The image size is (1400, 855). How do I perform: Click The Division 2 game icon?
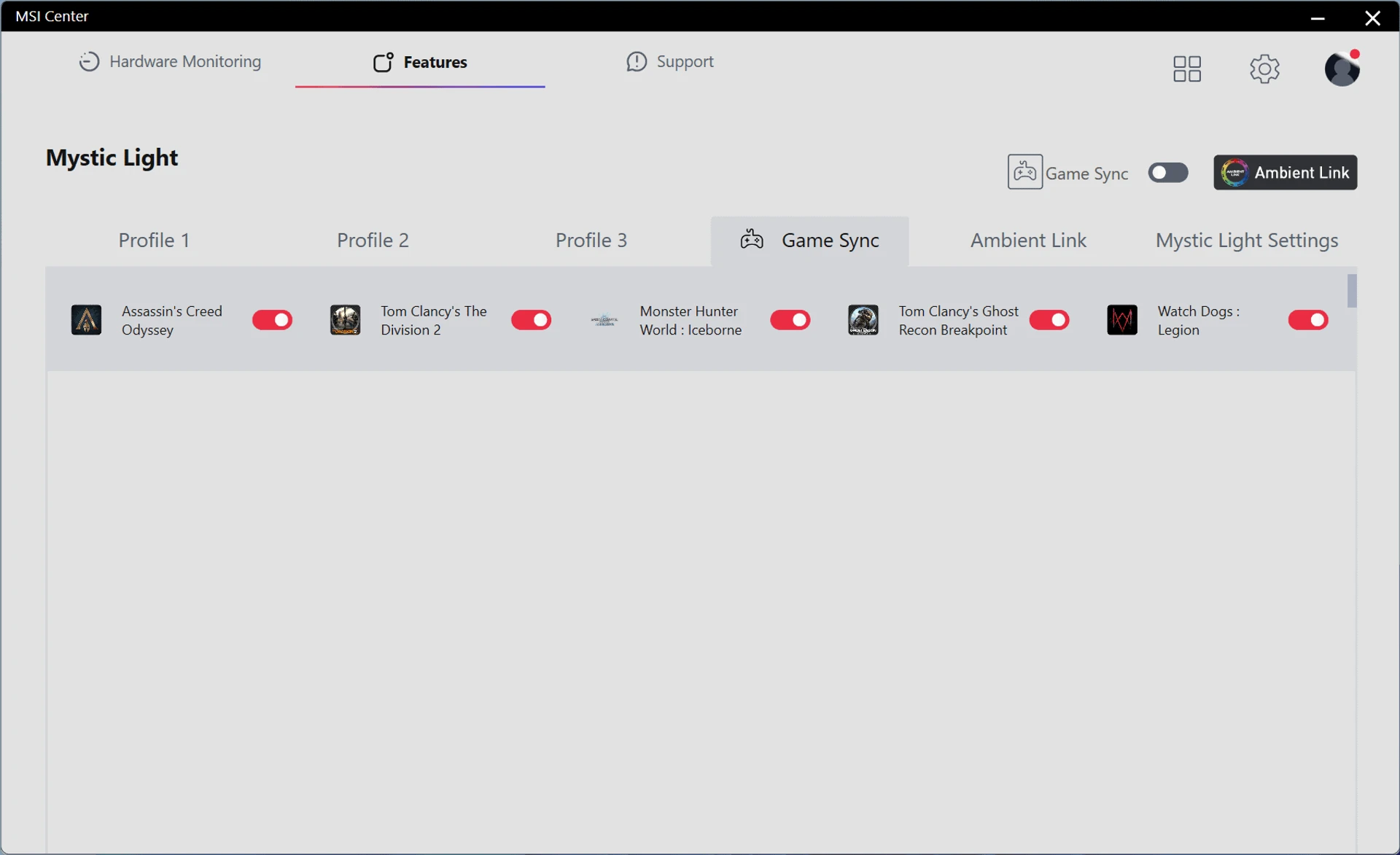click(x=345, y=320)
